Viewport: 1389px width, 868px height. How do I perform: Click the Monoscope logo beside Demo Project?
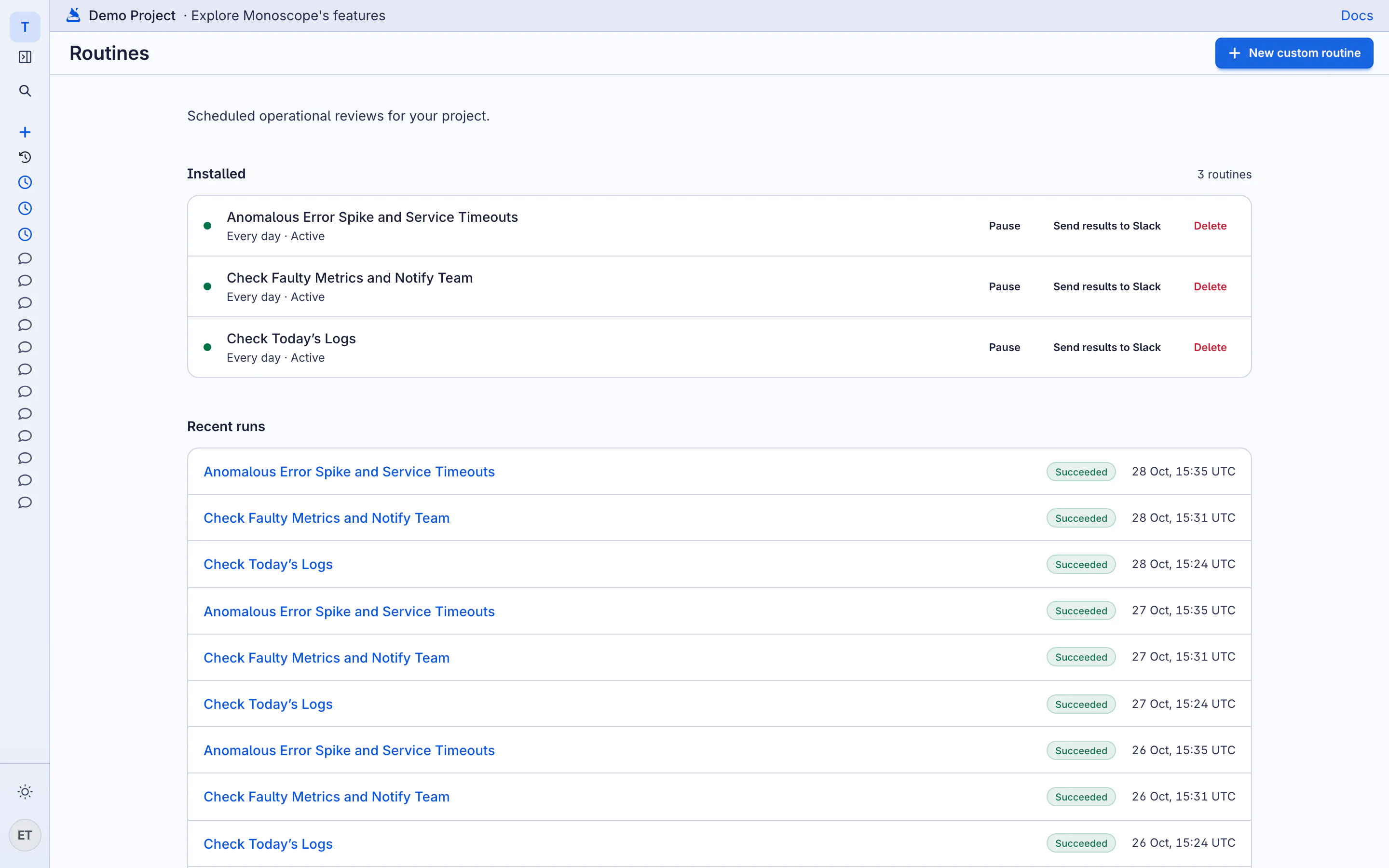(x=73, y=15)
